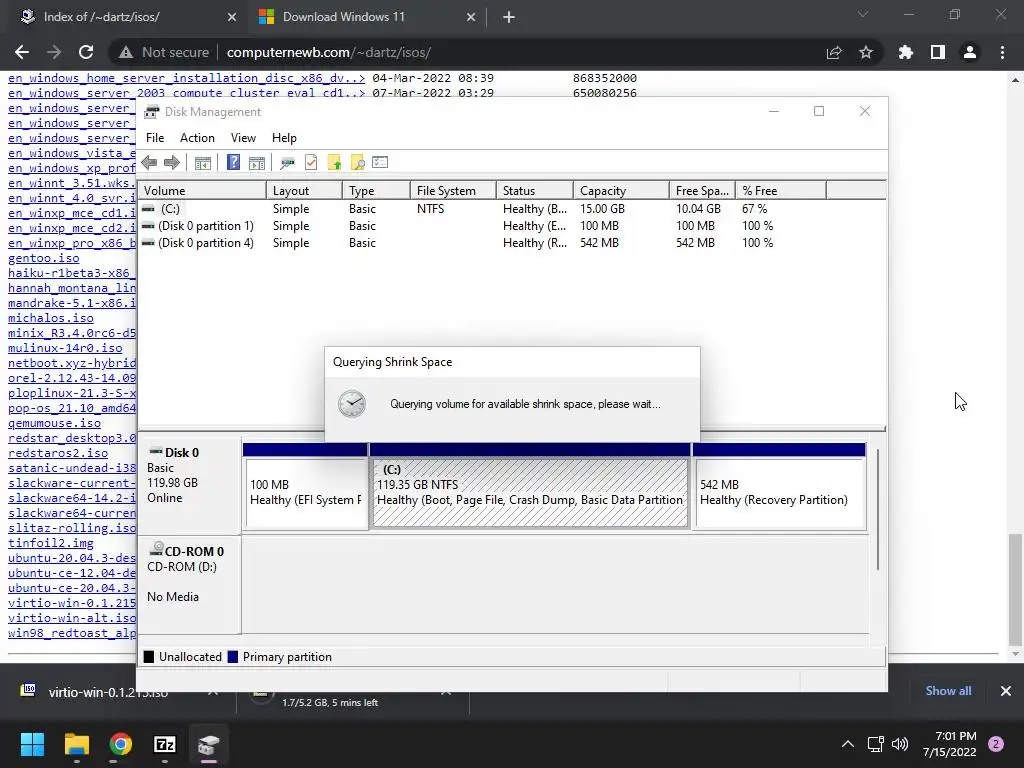
Task: Open Chrome's side panel icon
Action: tap(938, 52)
